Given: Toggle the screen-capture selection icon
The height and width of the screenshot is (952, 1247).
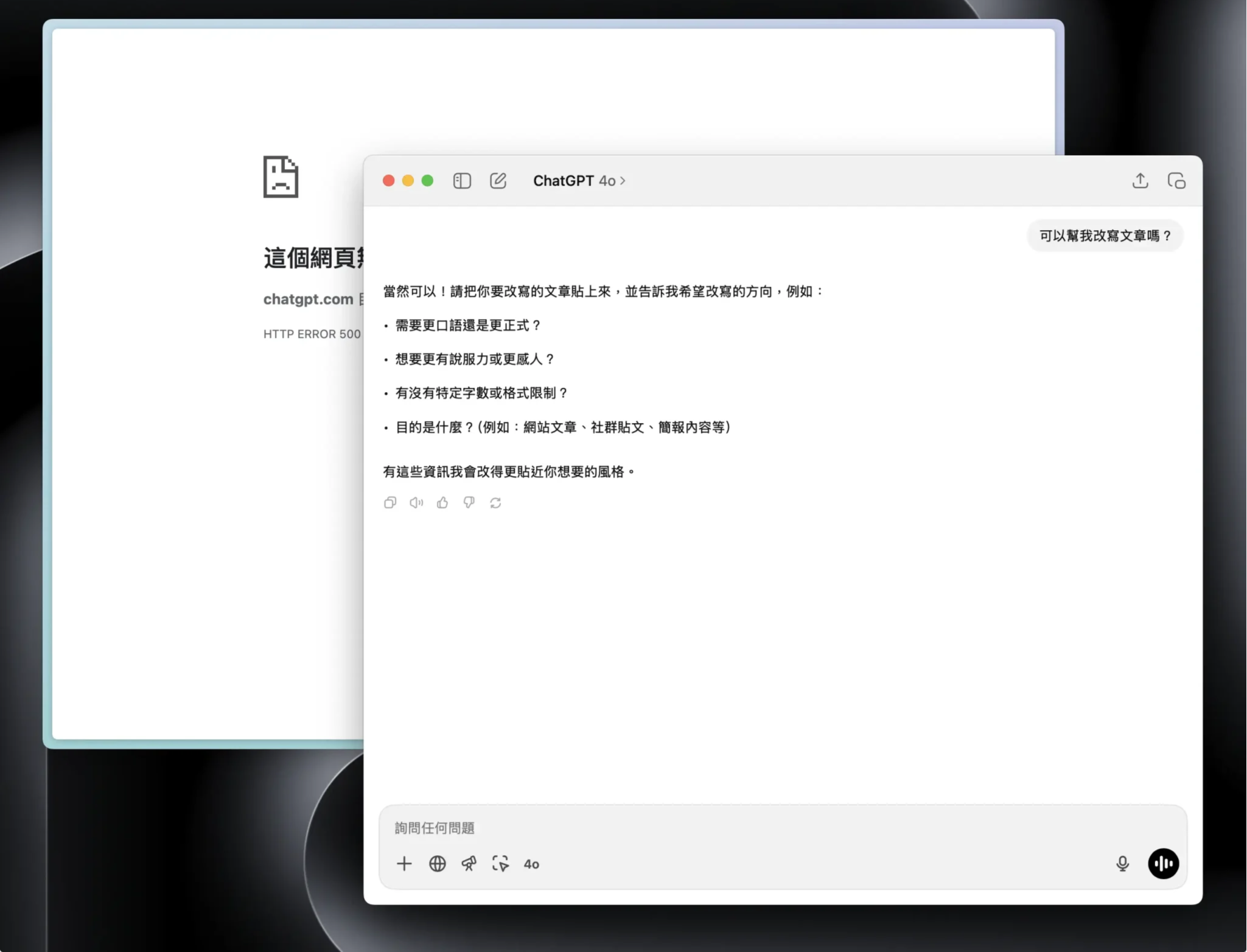Looking at the screenshot, I should pyautogui.click(x=500, y=864).
